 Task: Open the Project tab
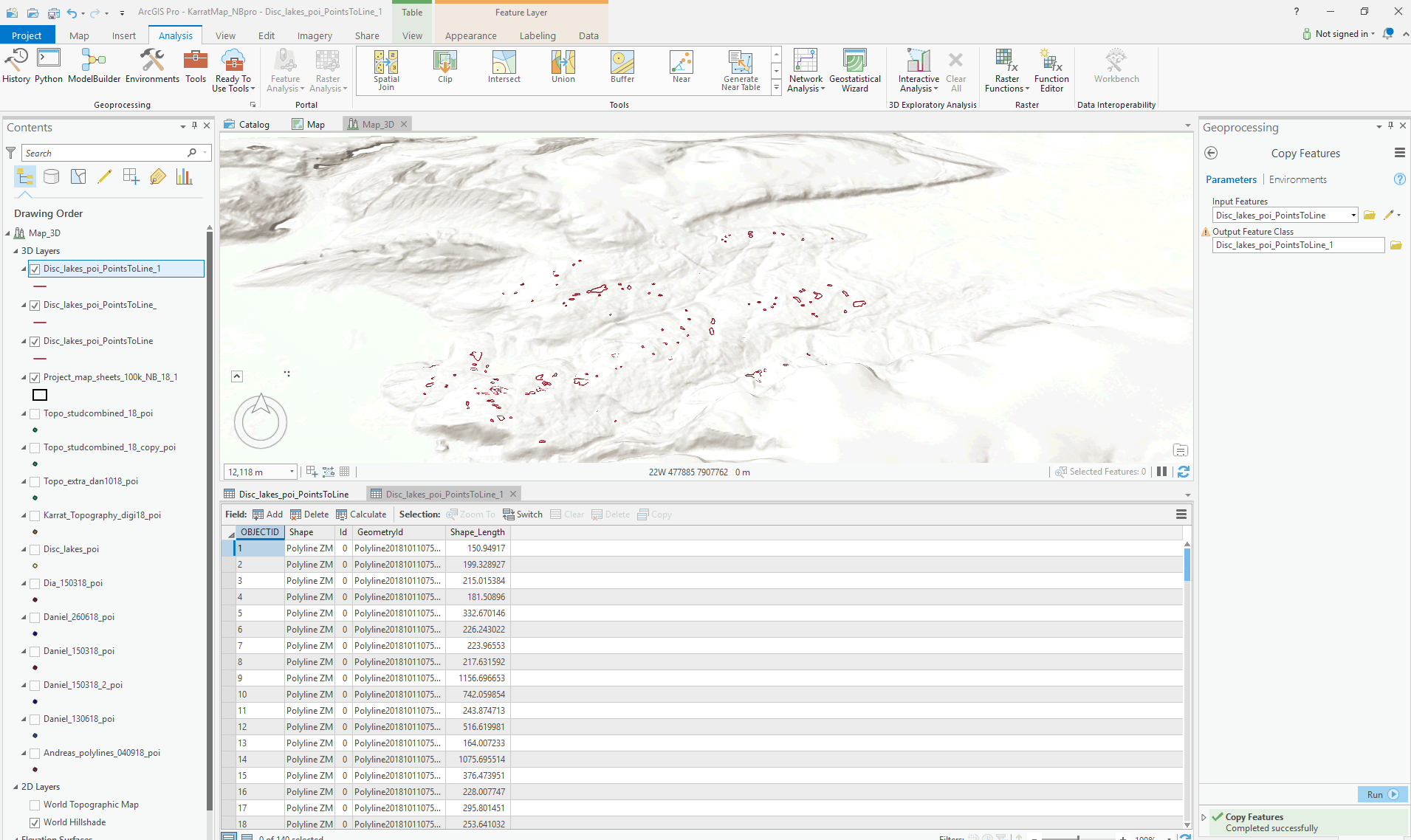click(27, 35)
